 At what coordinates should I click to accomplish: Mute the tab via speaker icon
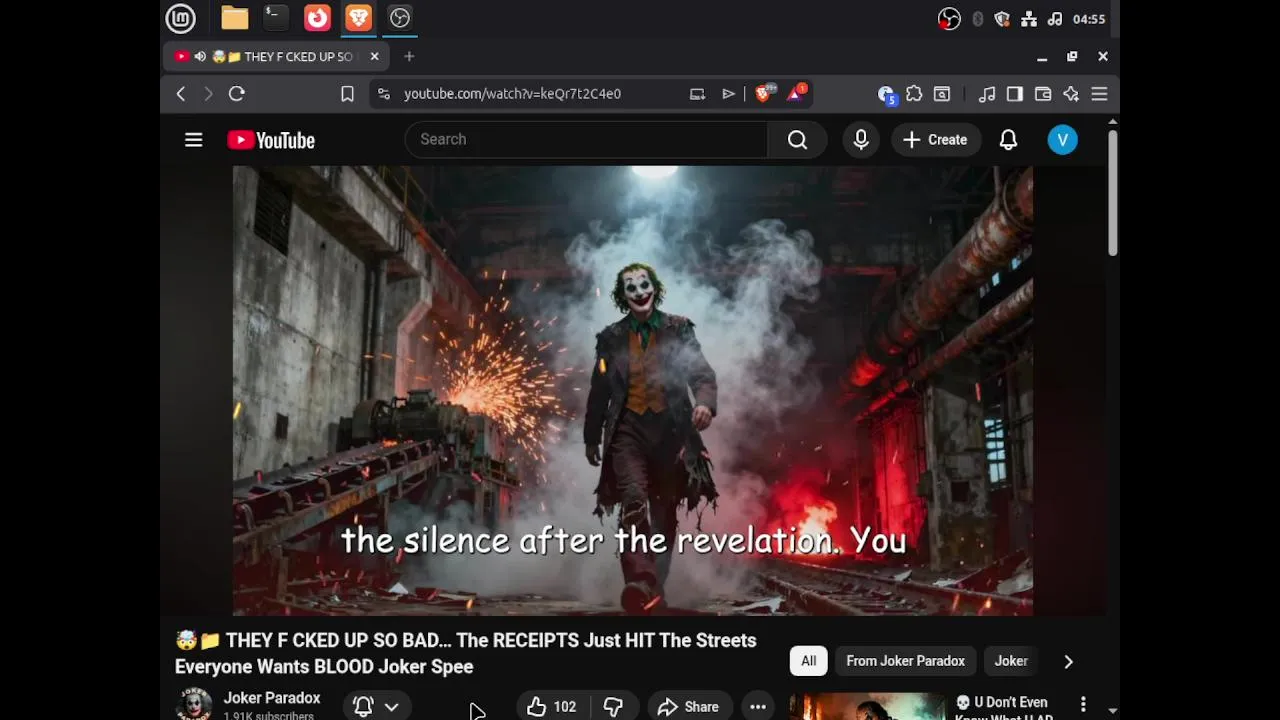[x=200, y=56]
